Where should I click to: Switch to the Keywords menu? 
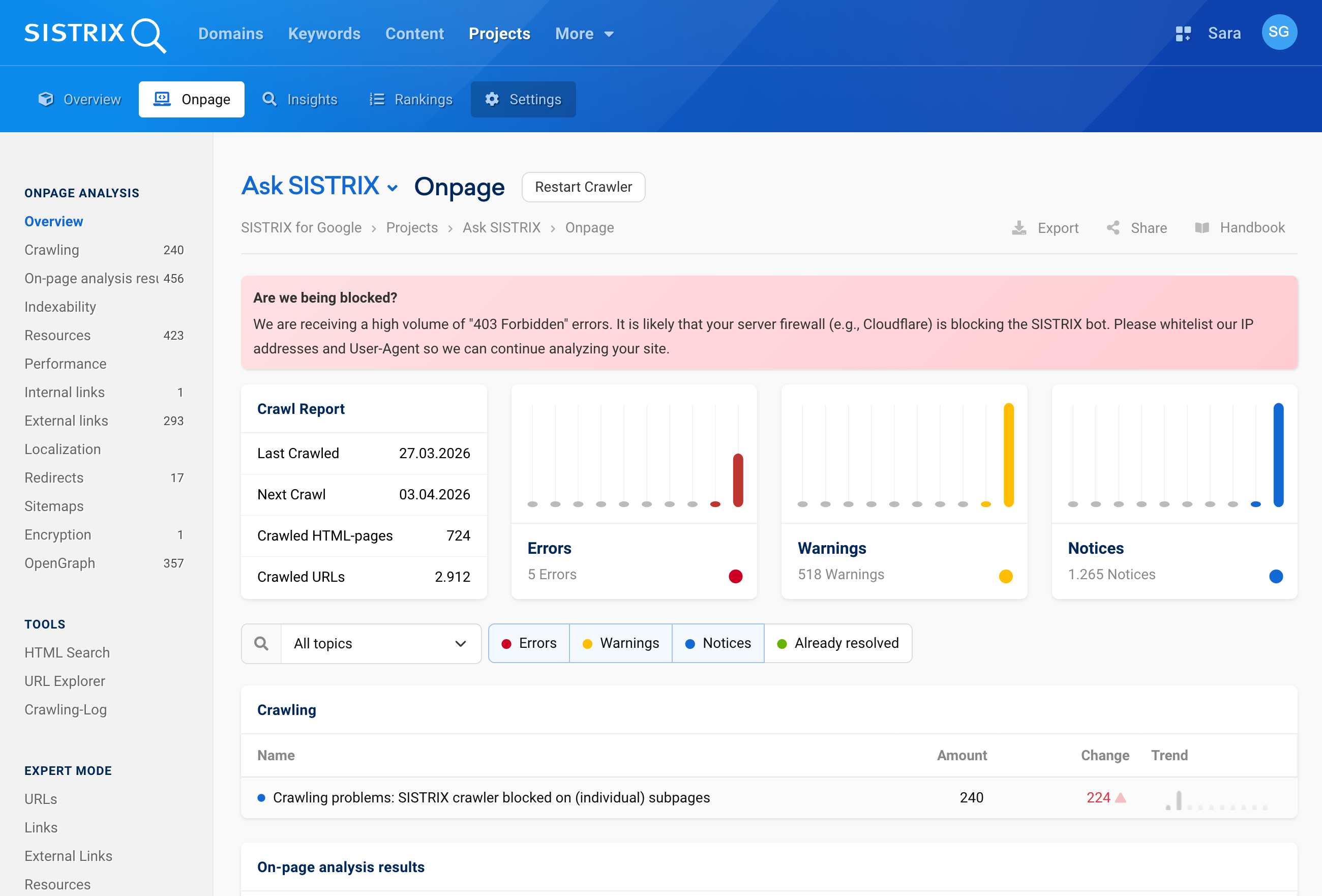pyautogui.click(x=324, y=33)
